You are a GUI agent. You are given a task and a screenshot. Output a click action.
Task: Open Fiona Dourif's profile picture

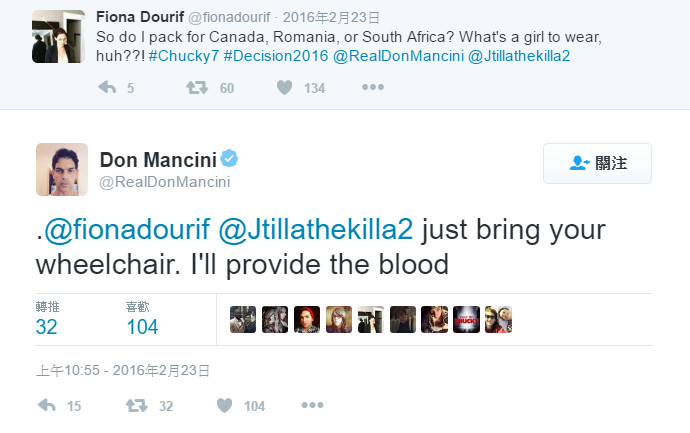click(x=58, y=36)
